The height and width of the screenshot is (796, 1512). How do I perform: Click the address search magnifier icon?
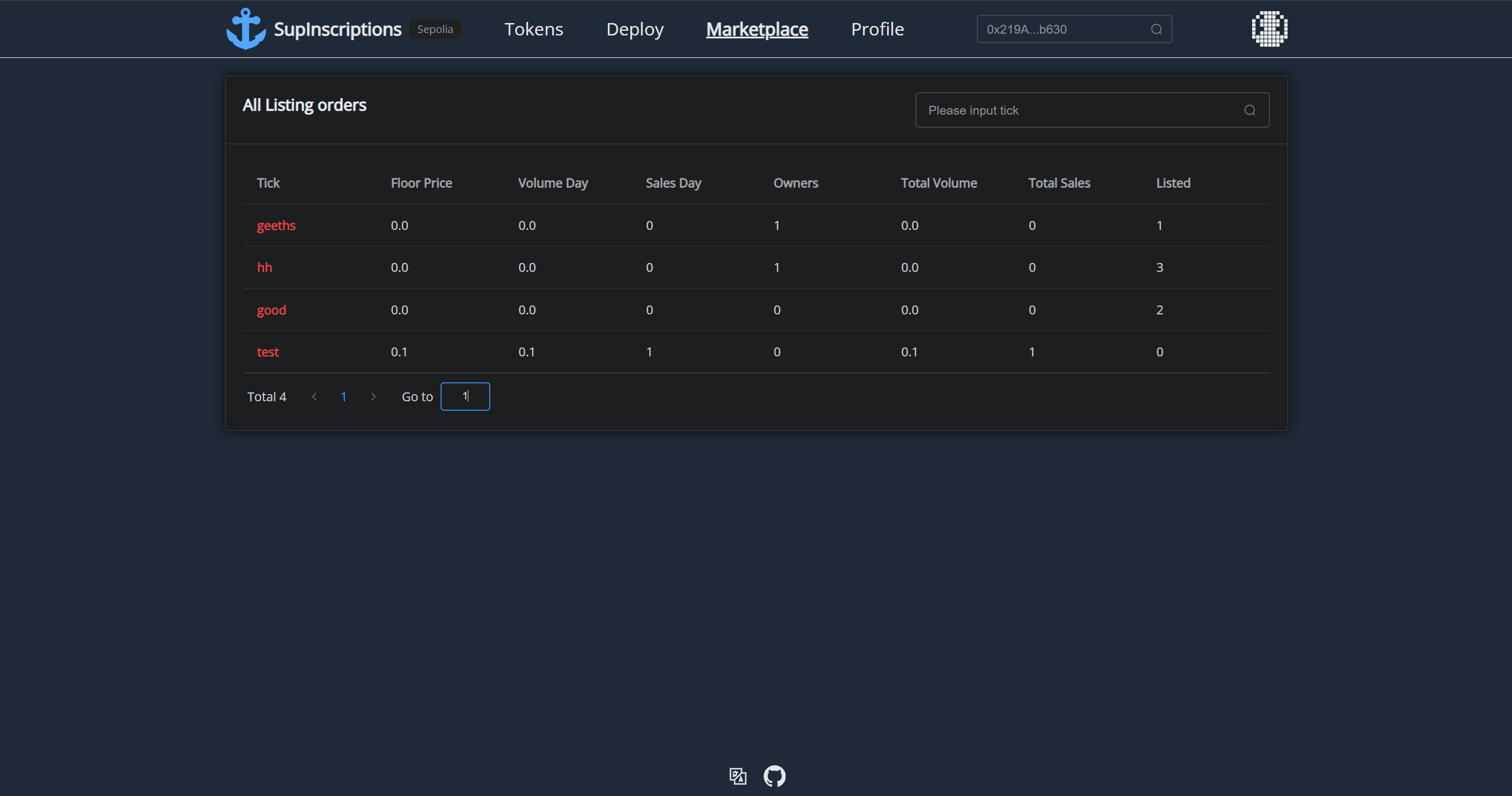pyautogui.click(x=1156, y=30)
